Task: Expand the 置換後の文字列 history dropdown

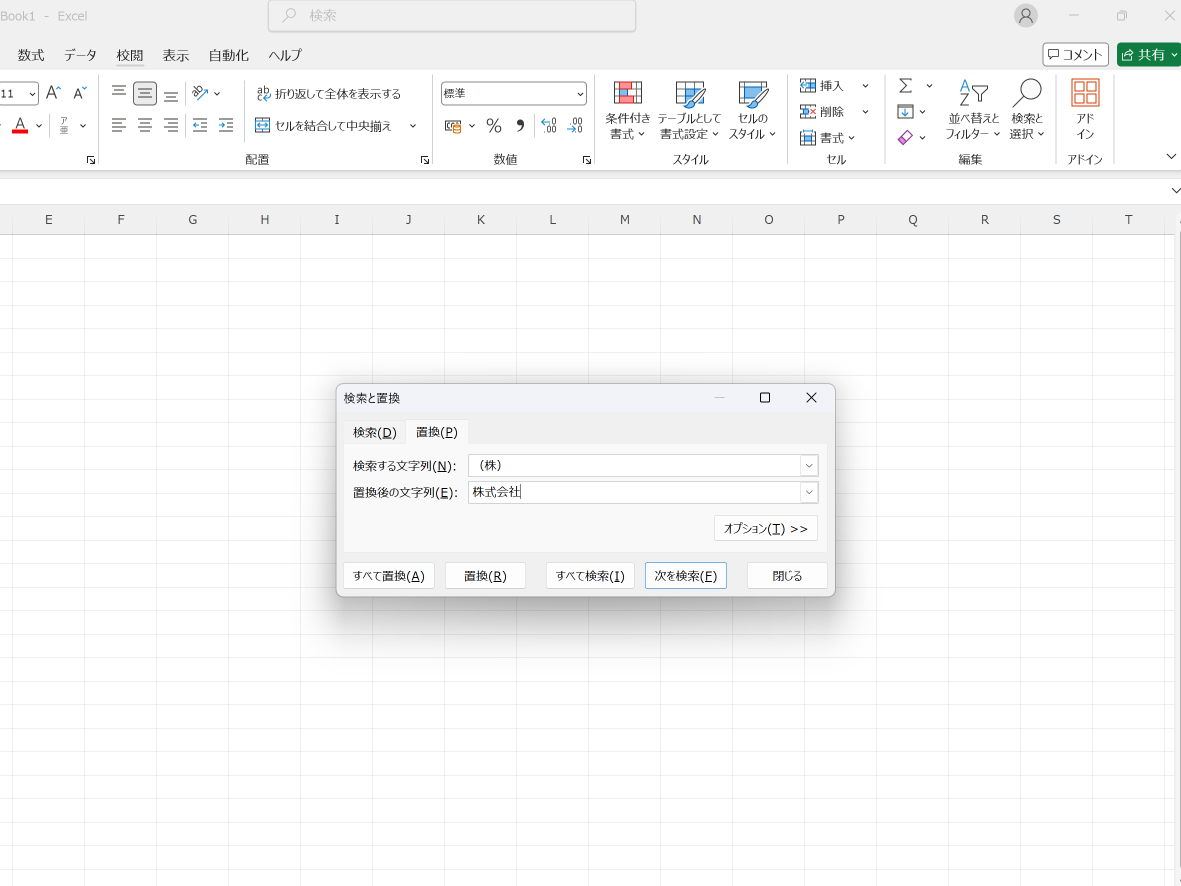Action: (x=809, y=492)
